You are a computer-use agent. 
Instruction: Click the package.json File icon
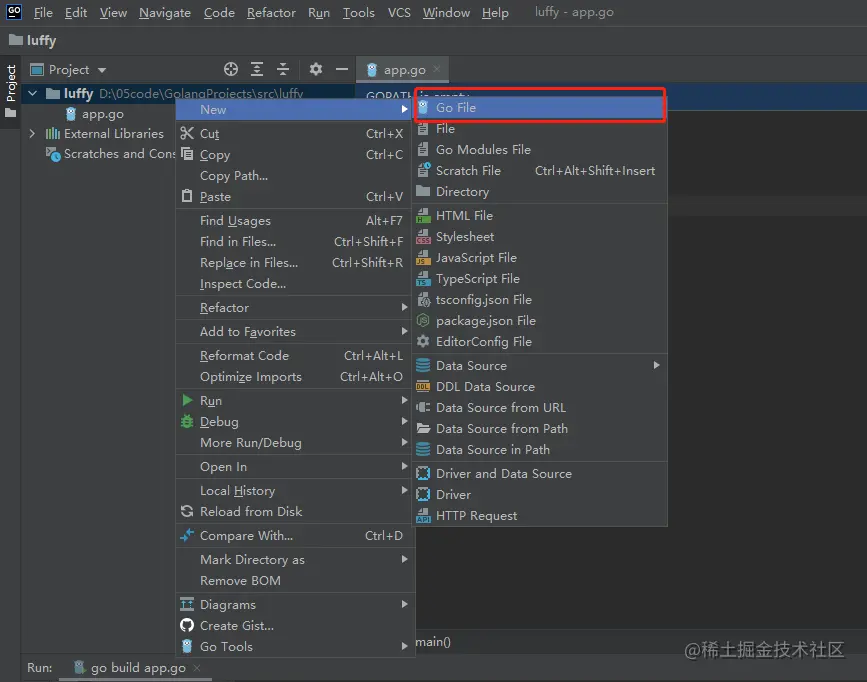point(423,320)
